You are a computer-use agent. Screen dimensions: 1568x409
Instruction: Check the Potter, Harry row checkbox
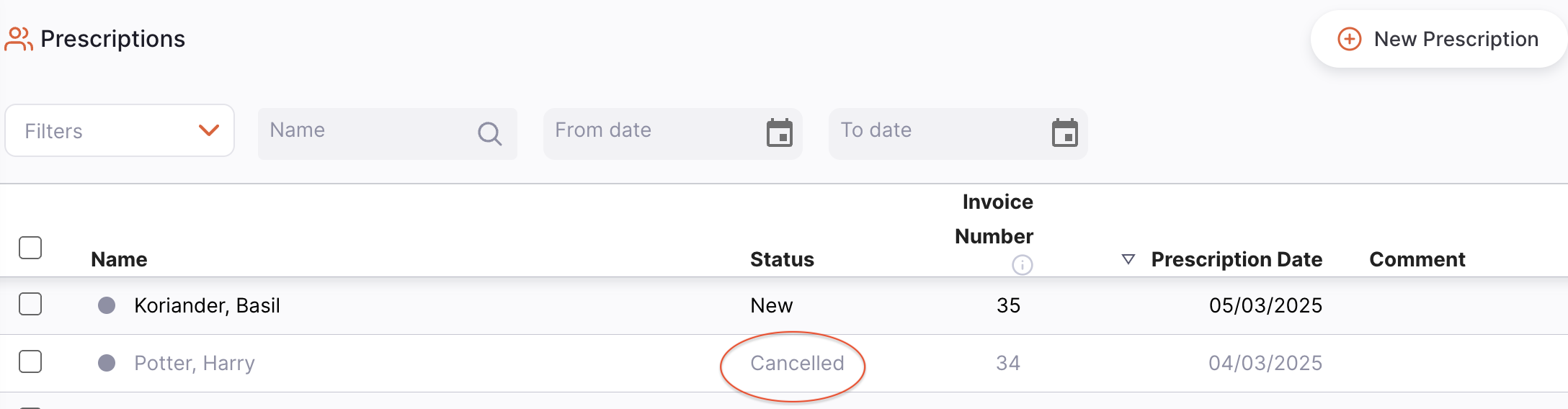pos(30,361)
